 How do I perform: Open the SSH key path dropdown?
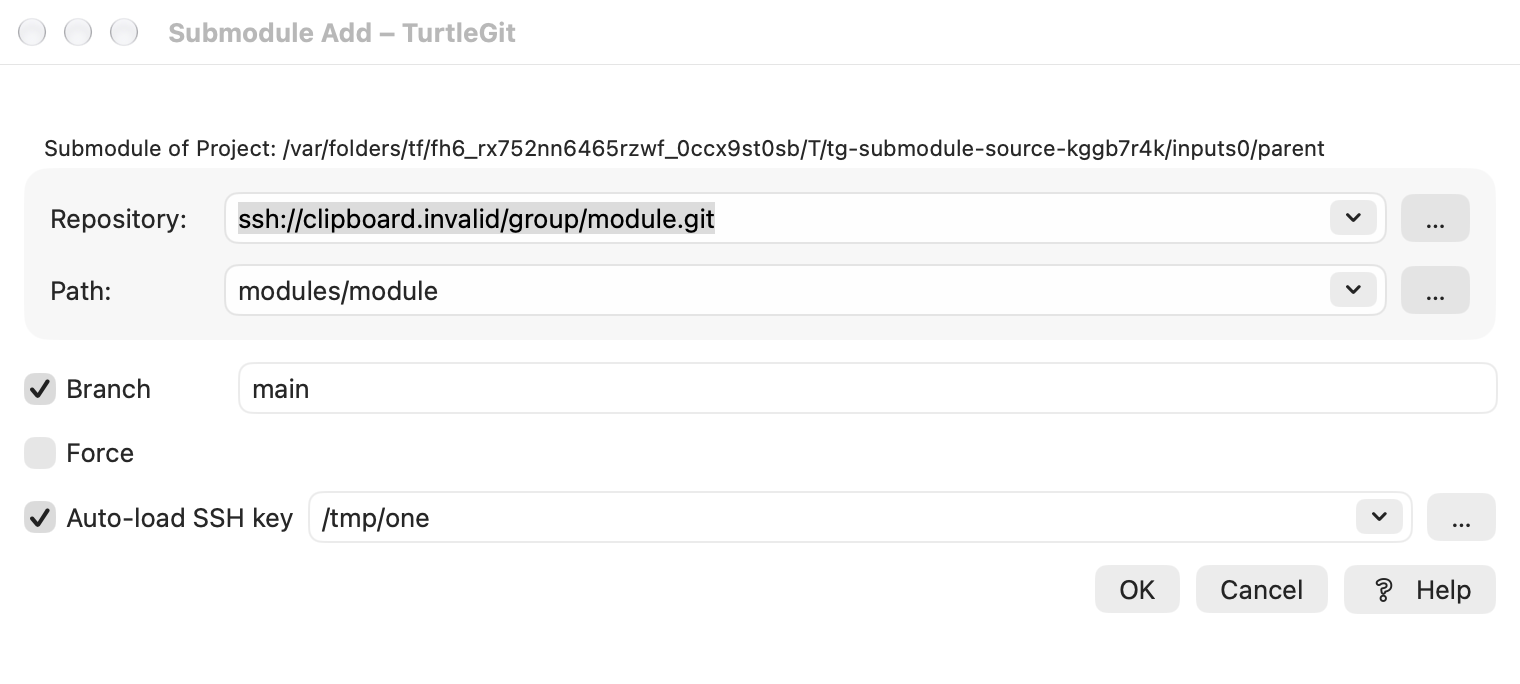tap(1379, 517)
